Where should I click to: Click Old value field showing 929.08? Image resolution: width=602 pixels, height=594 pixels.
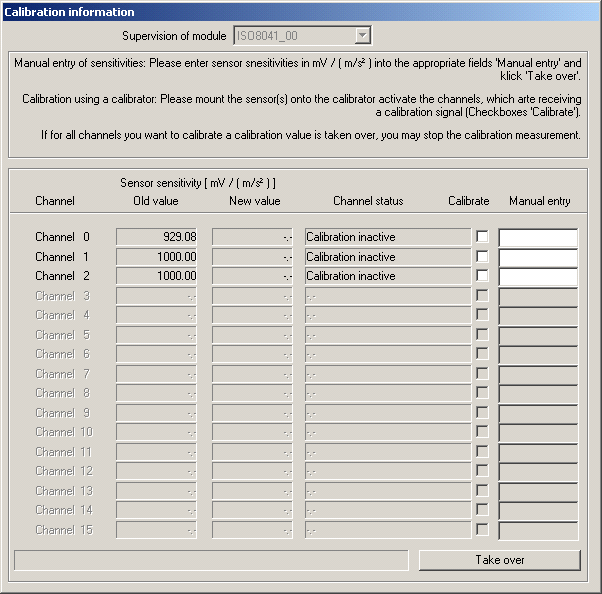point(157,237)
